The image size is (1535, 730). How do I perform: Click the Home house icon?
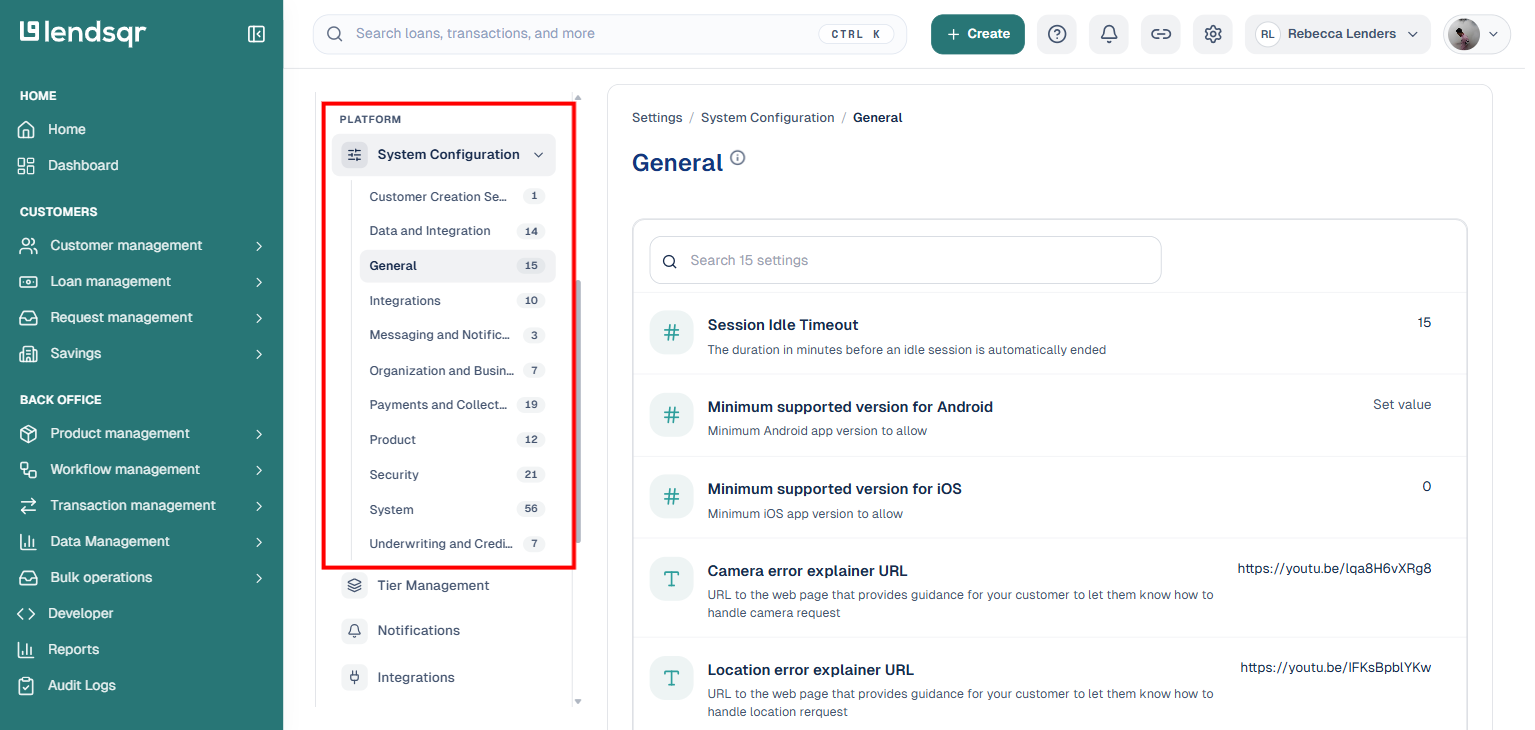coord(27,130)
